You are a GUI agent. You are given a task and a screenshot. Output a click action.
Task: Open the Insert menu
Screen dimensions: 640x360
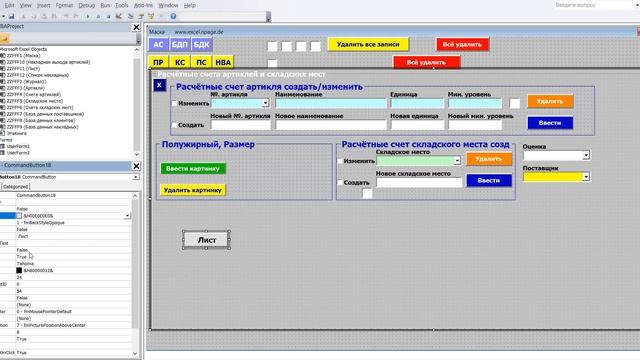44,5
